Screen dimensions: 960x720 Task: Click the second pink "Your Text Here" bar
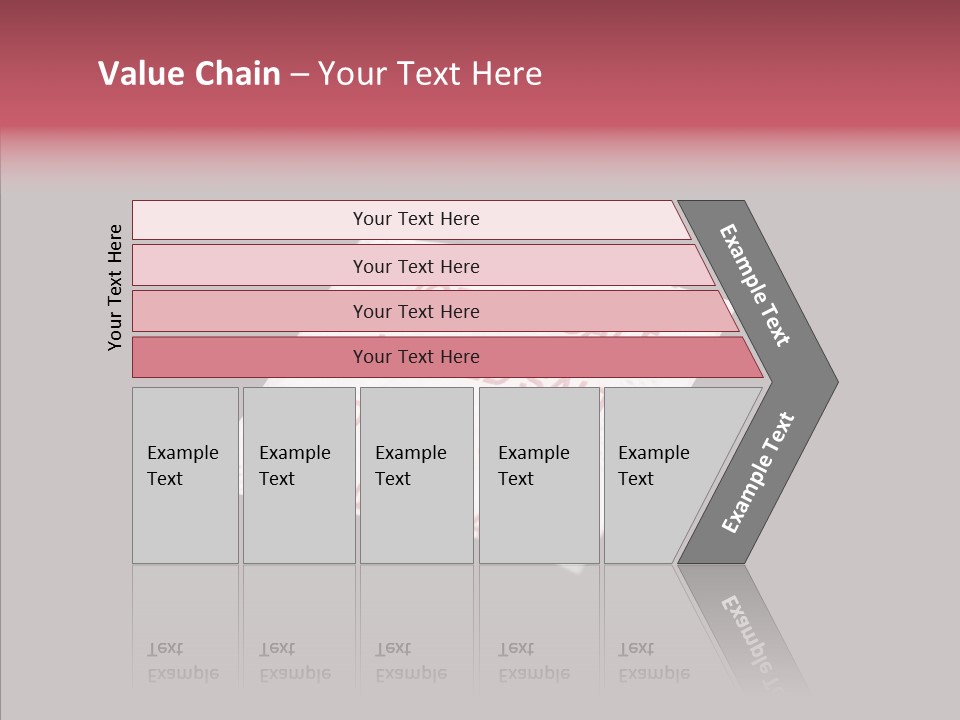coord(416,266)
